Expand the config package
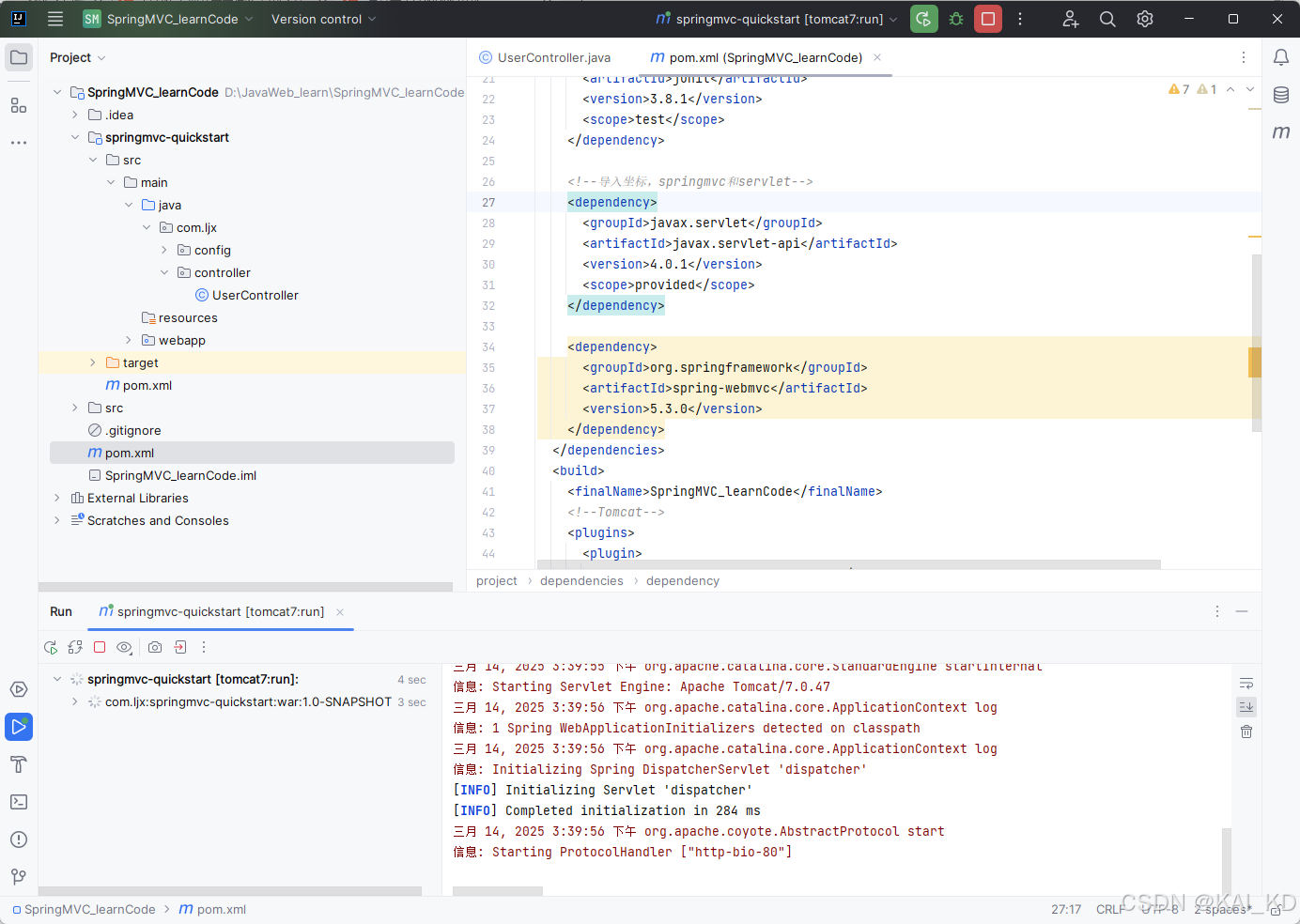The width and height of the screenshot is (1300, 924). click(x=164, y=250)
